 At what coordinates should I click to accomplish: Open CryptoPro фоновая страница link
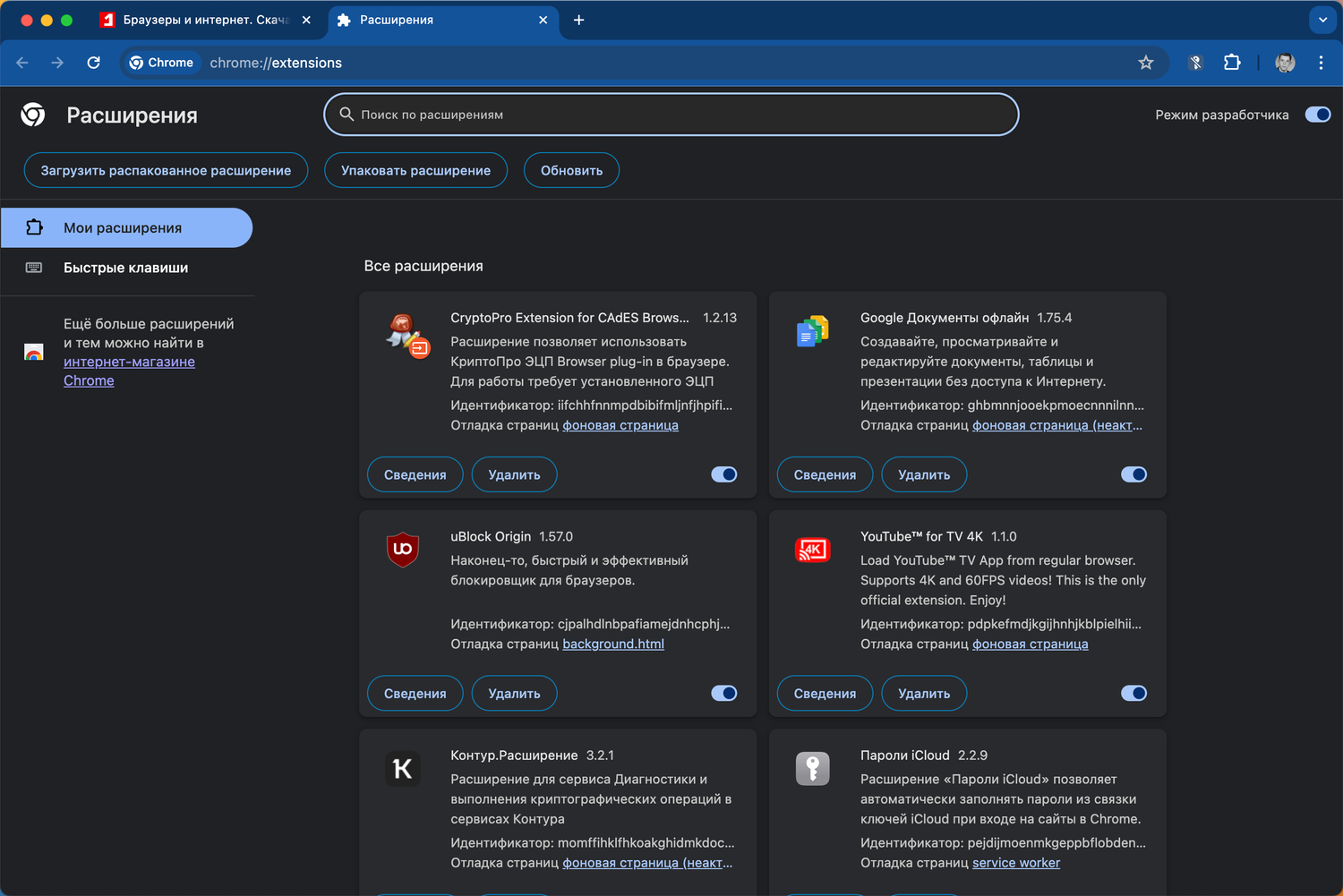pos(620,425)
